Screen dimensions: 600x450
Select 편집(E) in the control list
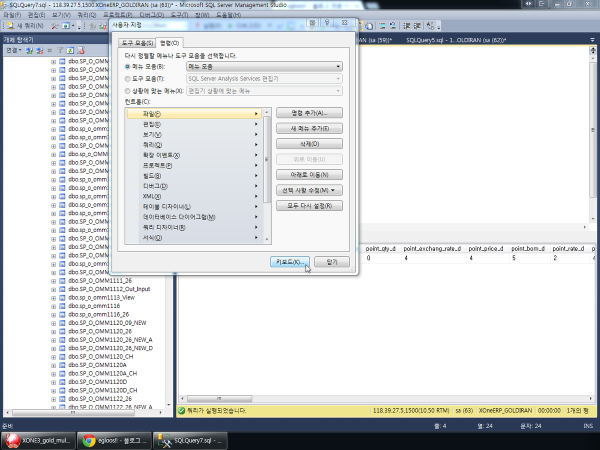click(x=194, y=124)
